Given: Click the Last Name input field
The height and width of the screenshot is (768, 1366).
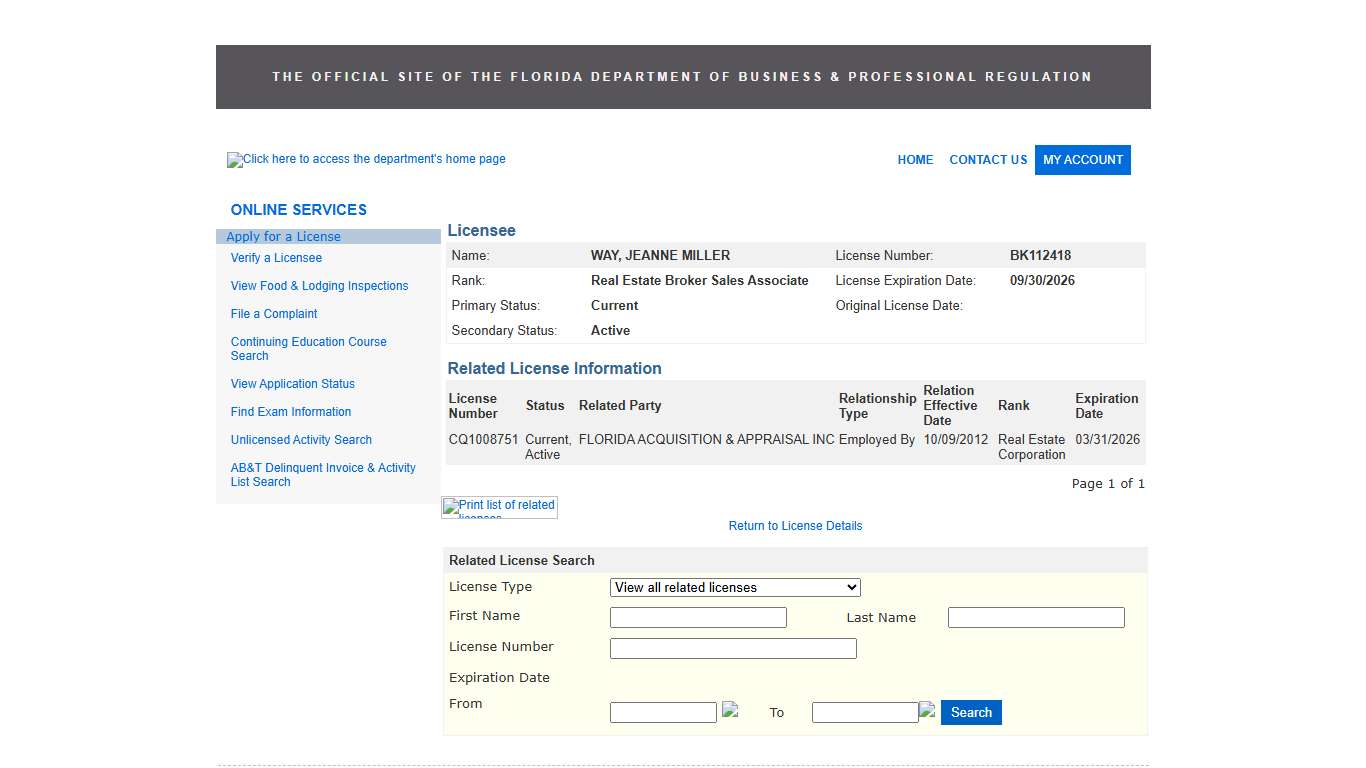Looking at the screenshot, I should [x=1035, y=617].
